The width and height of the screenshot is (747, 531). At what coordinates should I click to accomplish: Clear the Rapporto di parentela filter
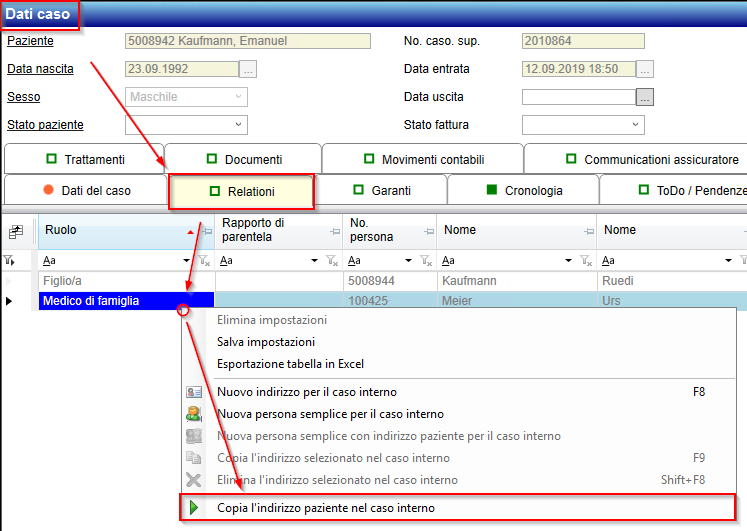(332, 260)
